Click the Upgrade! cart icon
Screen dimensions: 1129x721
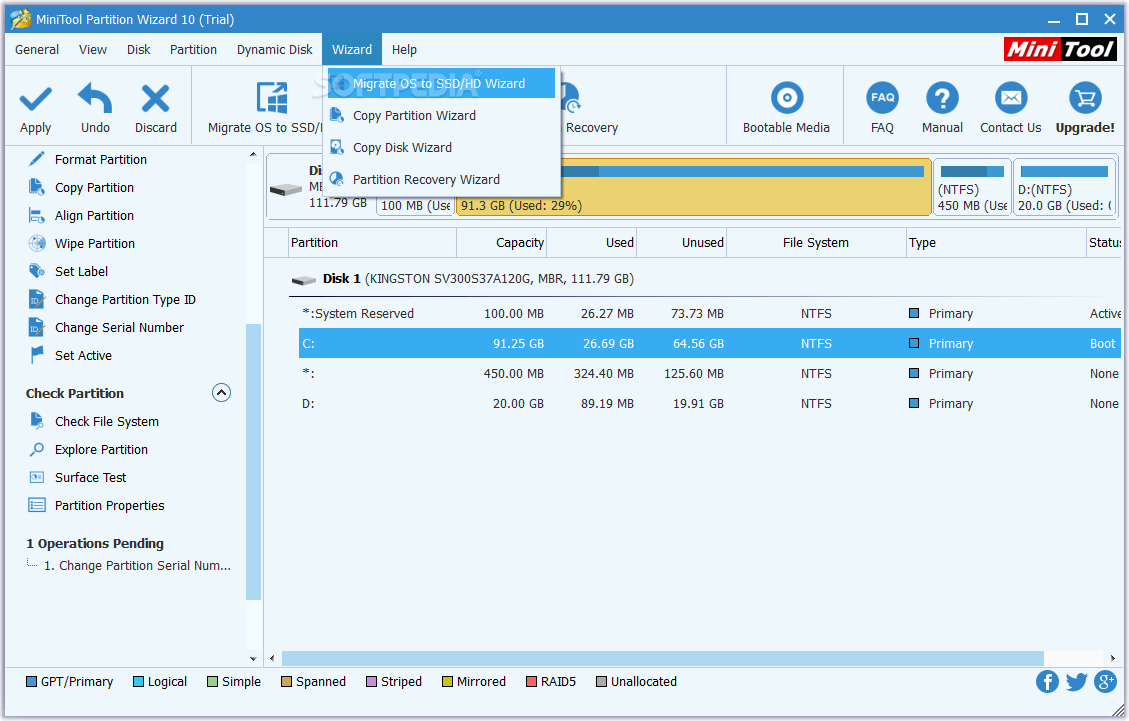click(x=1085, y=98)
